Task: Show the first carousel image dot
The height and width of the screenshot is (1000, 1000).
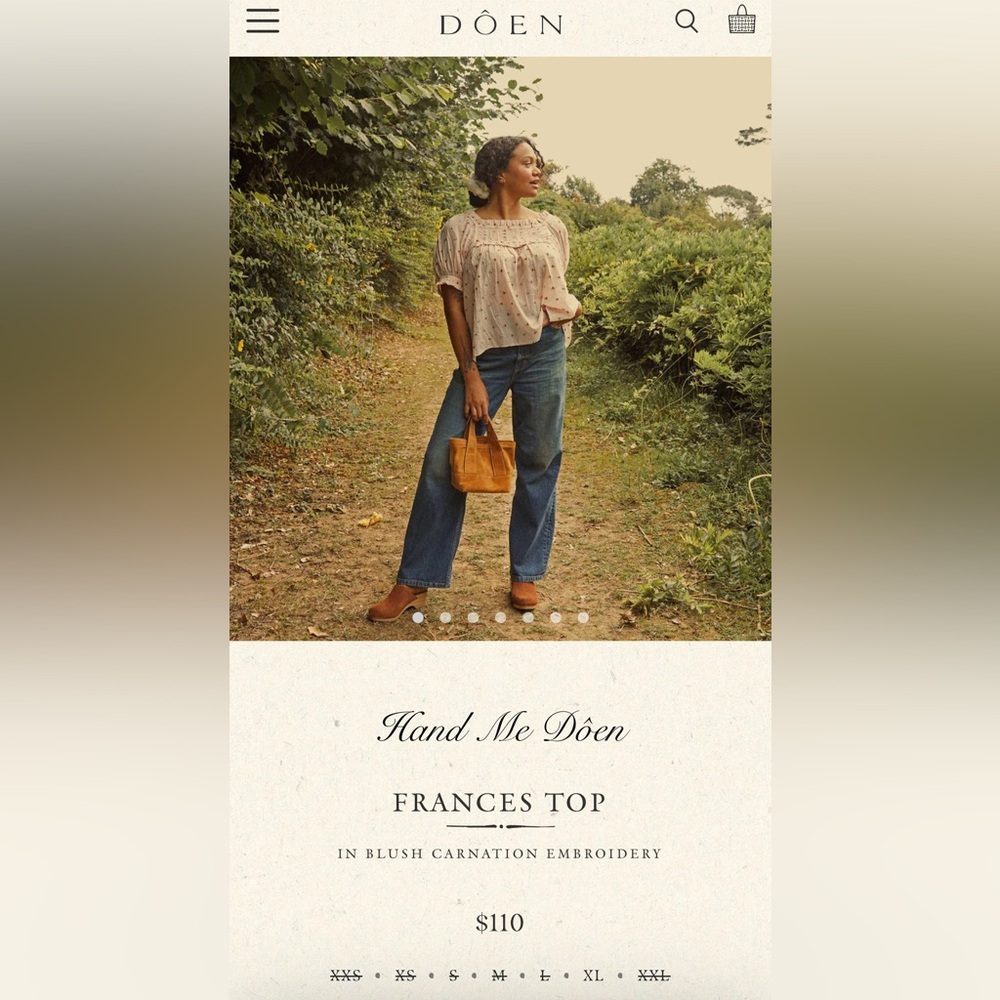Action: click(418, 617)
